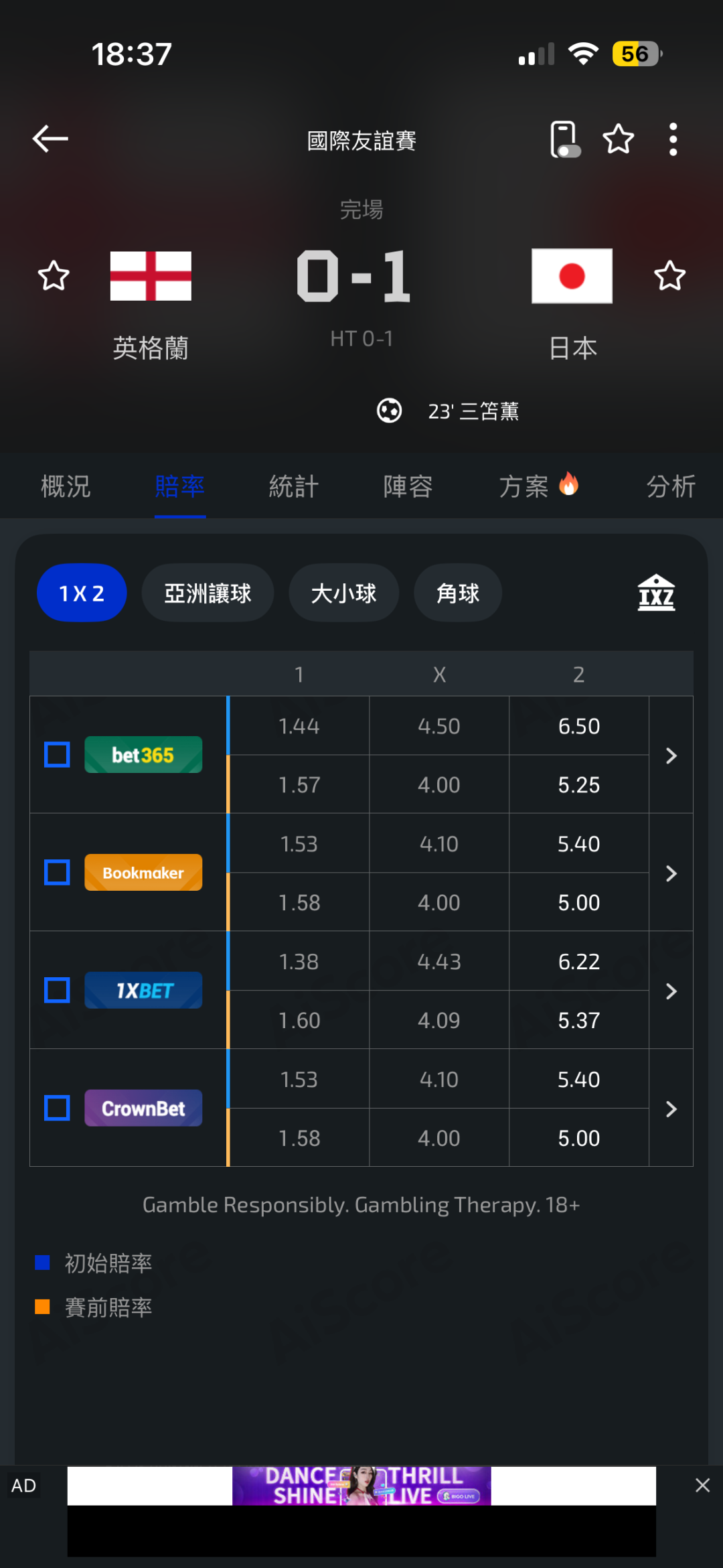Select the 亞洲讓球 odds filter
This screenshot has height=1568, width=723.
click(x=208, y=593)
